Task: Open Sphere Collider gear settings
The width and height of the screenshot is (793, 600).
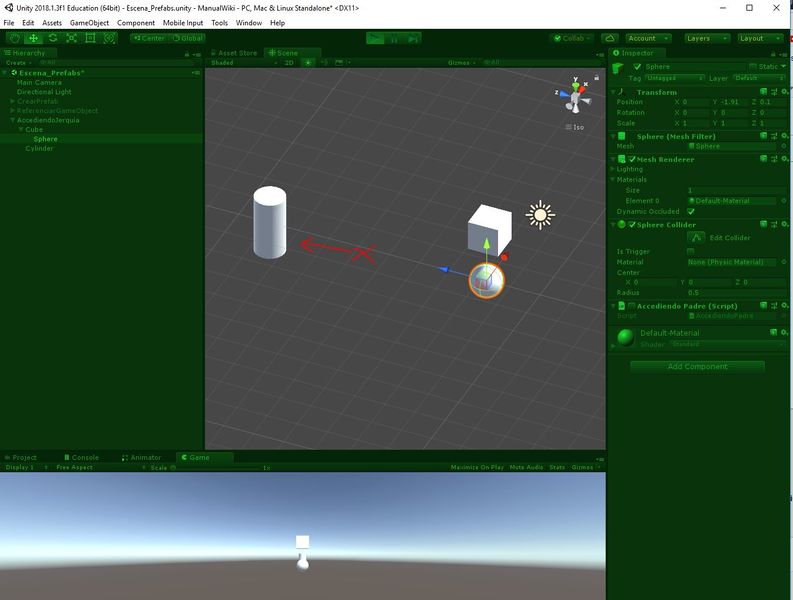Action: tap(784, 224)
